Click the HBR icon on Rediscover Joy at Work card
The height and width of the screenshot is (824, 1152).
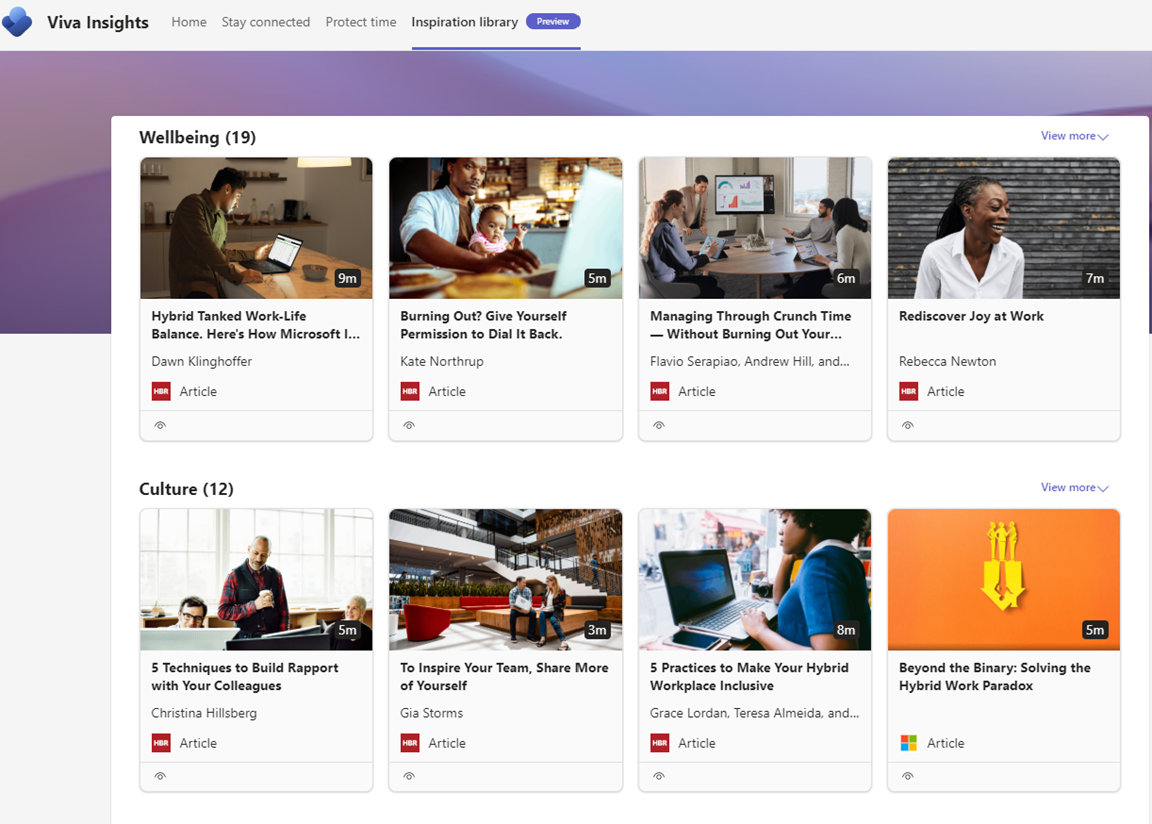point(909,391)
